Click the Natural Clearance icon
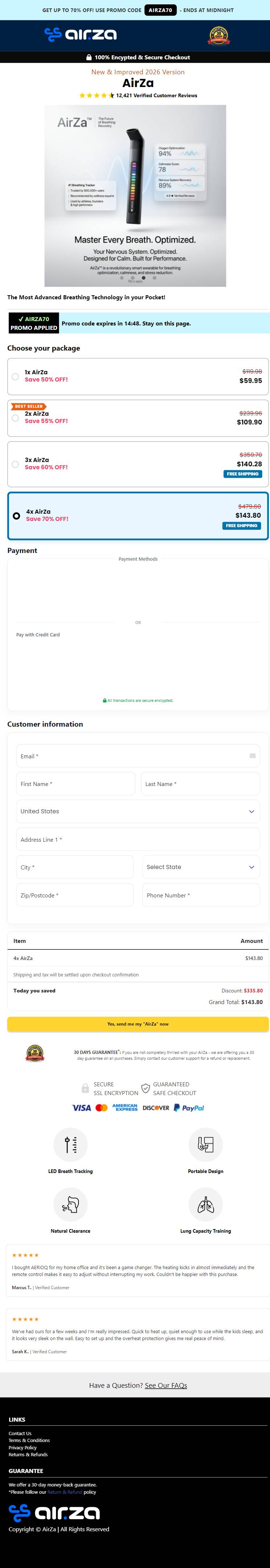Viewport: 270px width, 1568px height. pos(70,1204)
